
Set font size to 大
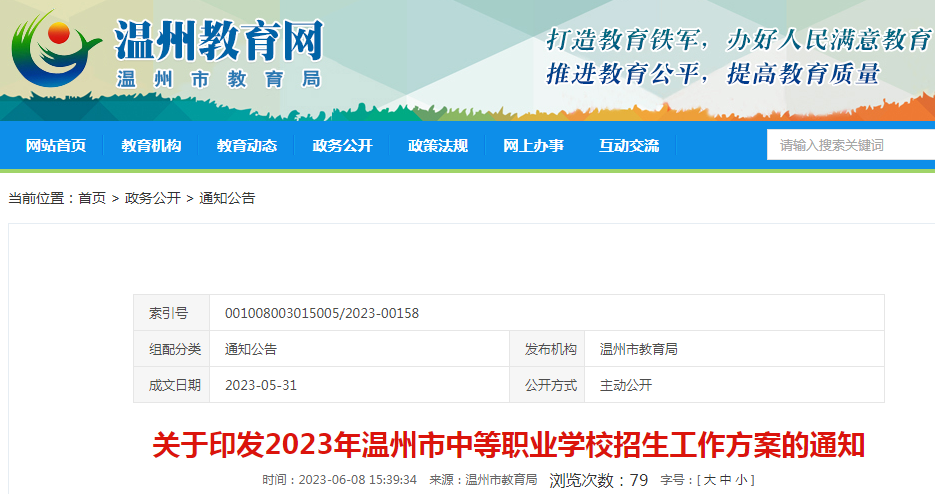710,480
